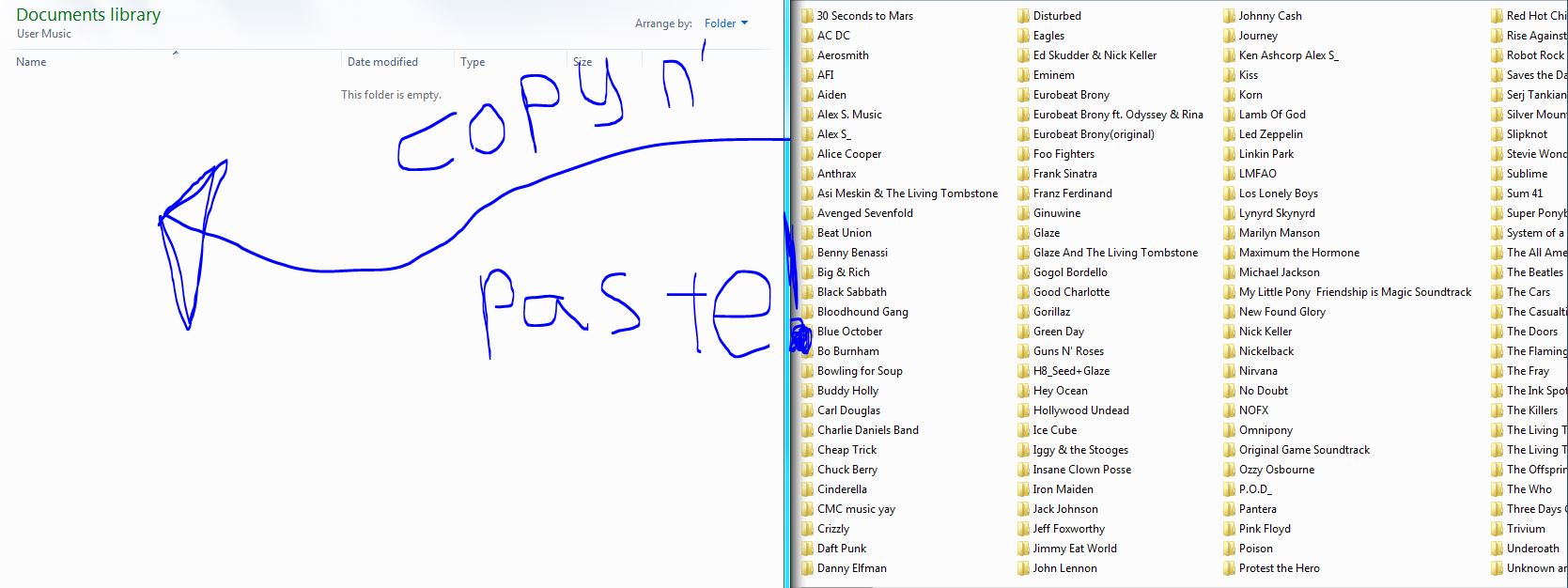Click the Serj Tankian folder name
Screen dimensions: 1568x588
coord(1536,95)
